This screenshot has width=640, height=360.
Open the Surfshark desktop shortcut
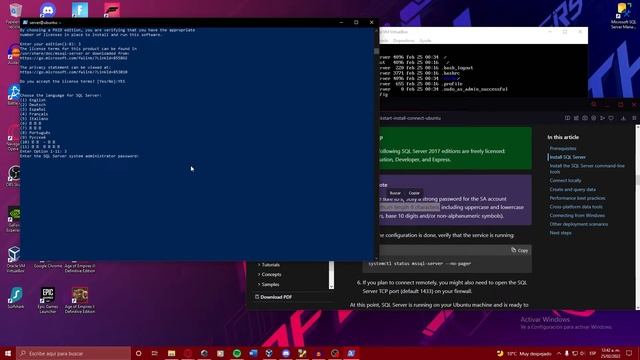[16, 298]
